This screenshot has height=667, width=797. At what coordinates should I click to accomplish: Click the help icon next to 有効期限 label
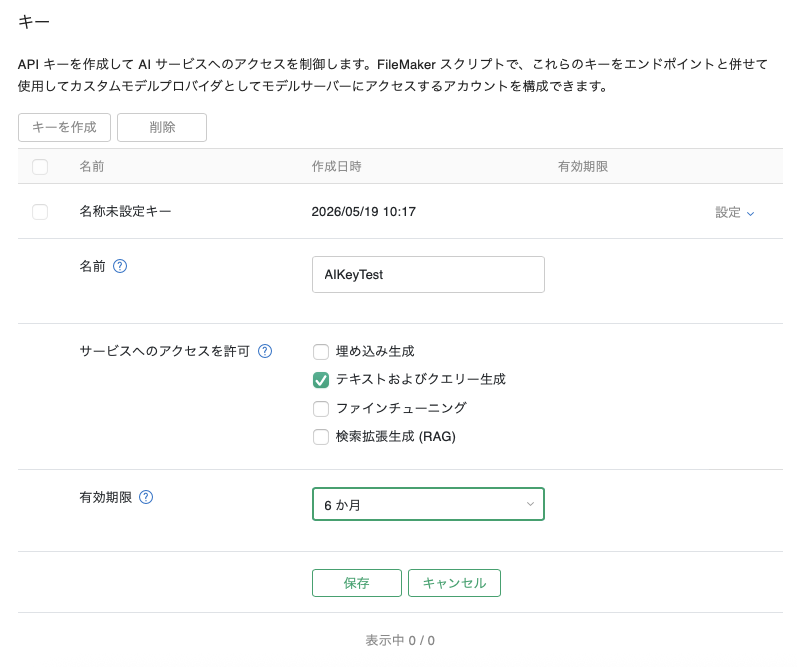(x=146, y=497)
